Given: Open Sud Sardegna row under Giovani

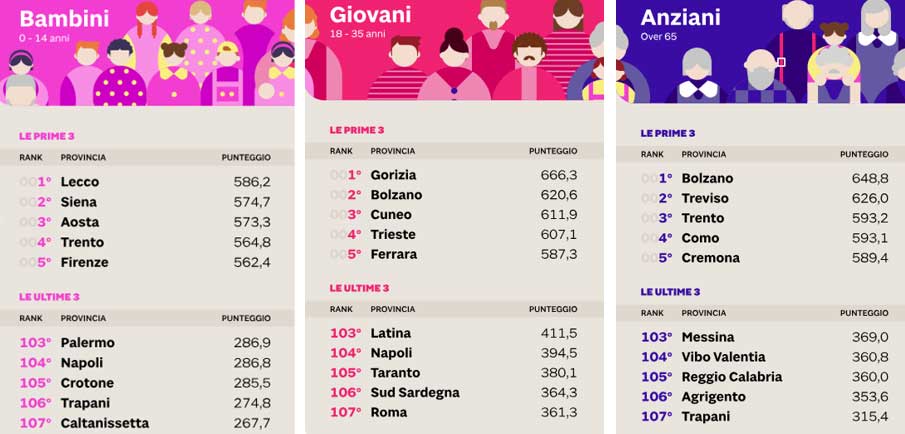Looking at the screenshot, I should point(415,393).
